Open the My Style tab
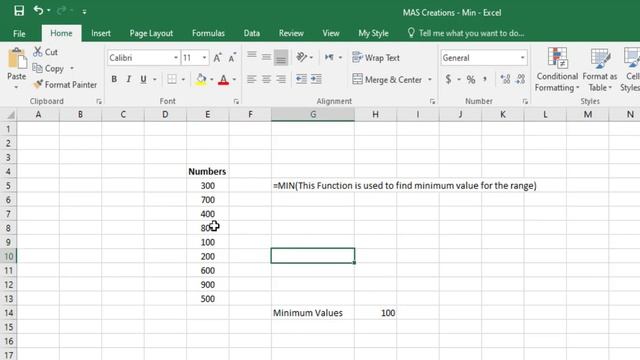 (x=373, y=33)
